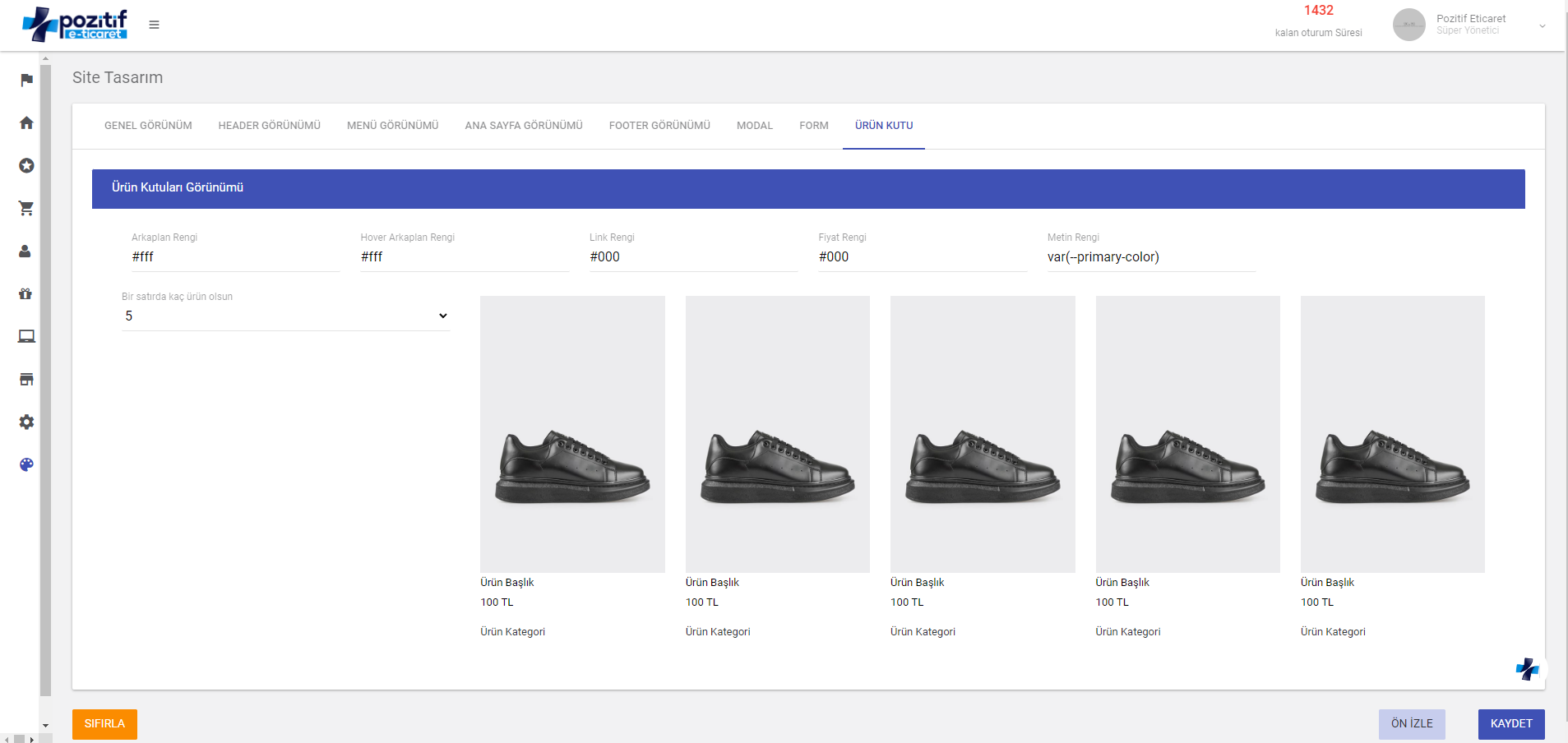
Task: Open the user person sidebar icon
Action: (x=25, y=251)
